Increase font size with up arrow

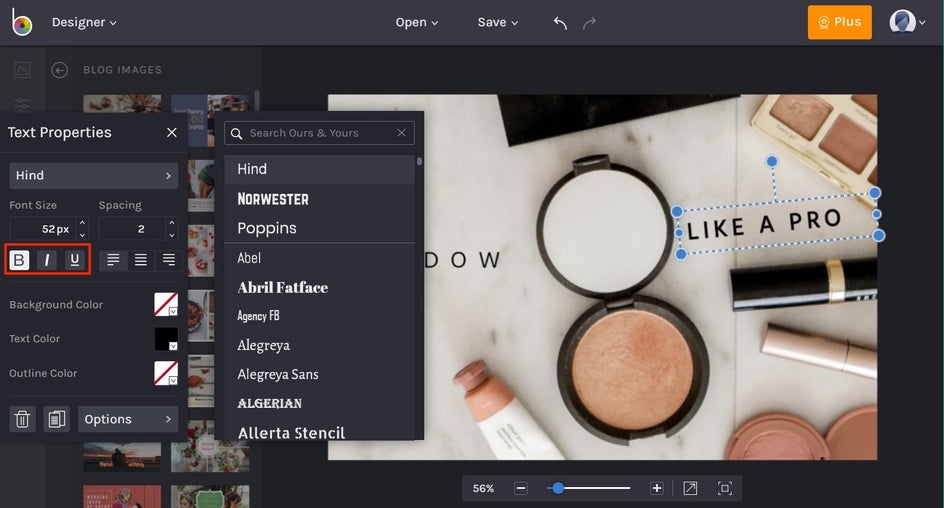click(82, 222)
